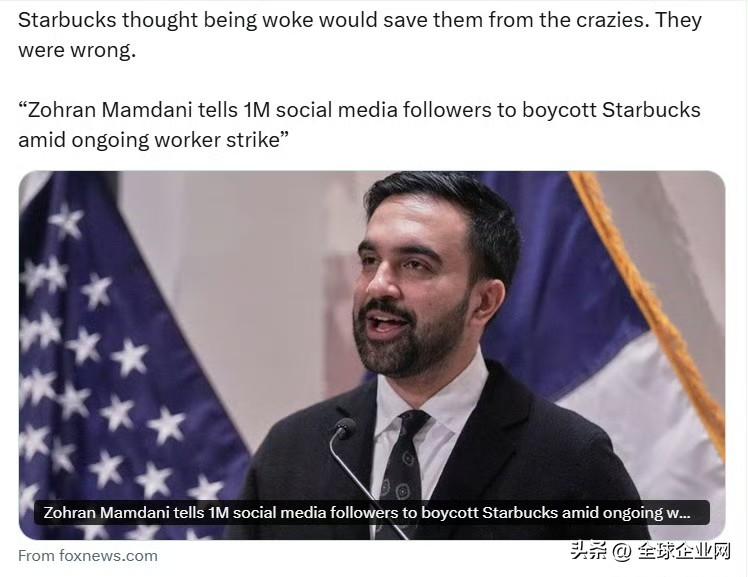Click the 头条 watermark text
This screenshot has height=577, width=748.
589,552
